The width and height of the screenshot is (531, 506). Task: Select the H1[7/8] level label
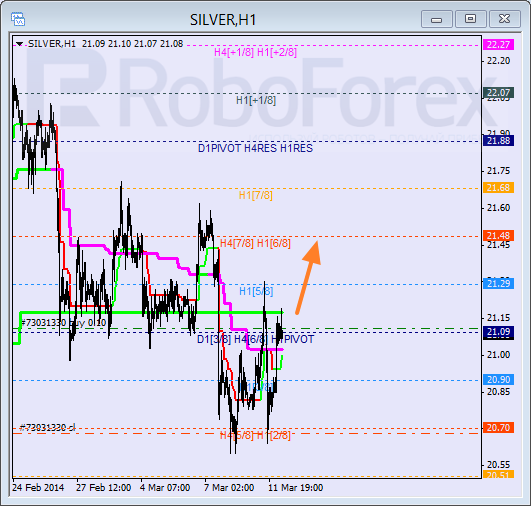[256, 195]
